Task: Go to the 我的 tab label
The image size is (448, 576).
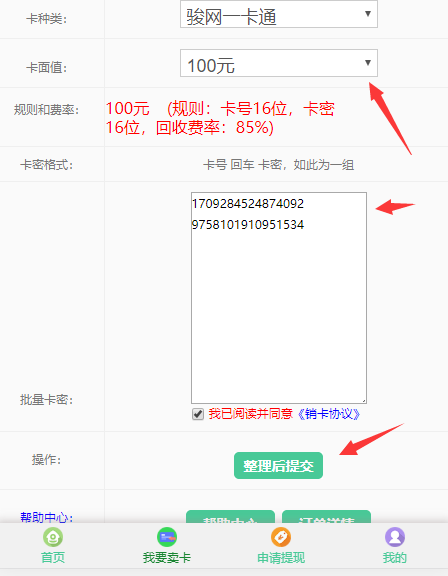Action: [395, 558]
